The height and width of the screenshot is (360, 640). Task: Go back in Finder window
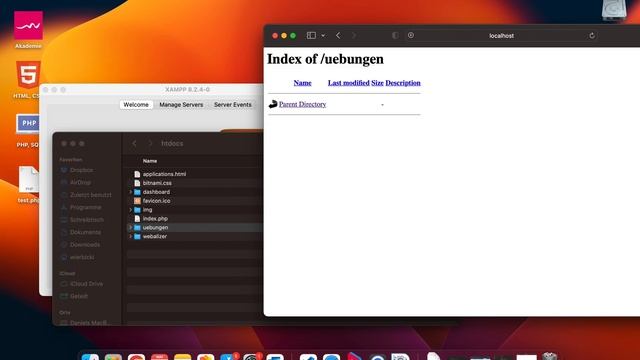click(x=134, y=143)
